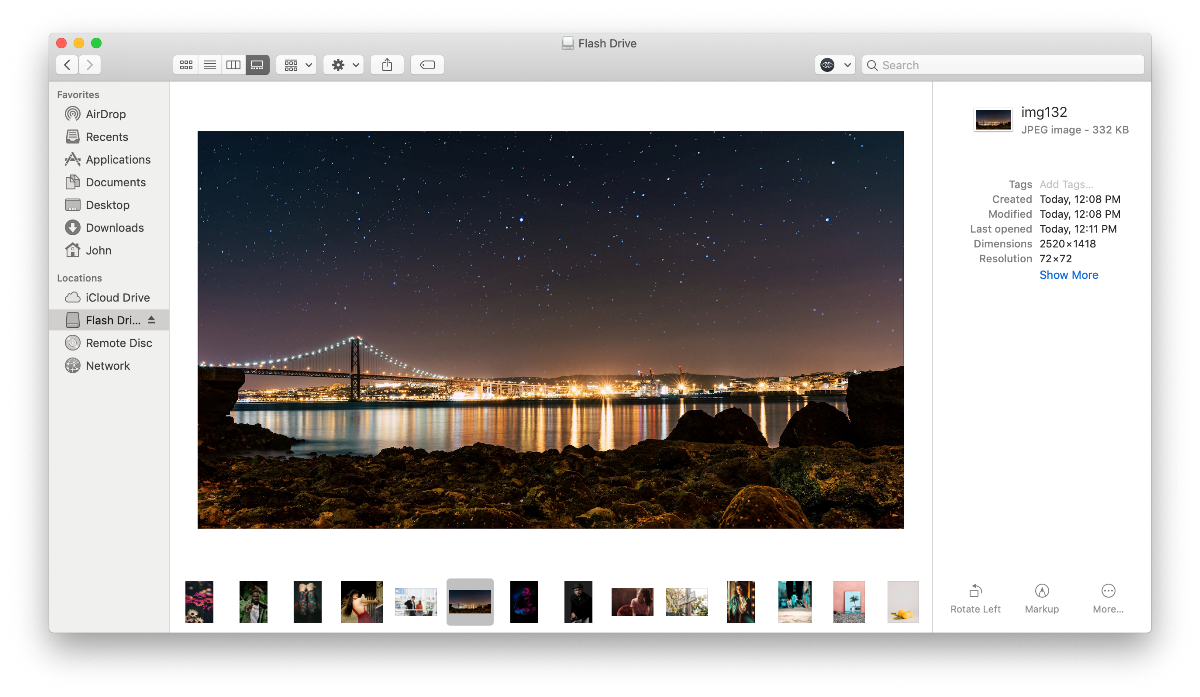
Task: Open Documents in the sidebar
Action: tap(109, 182)
